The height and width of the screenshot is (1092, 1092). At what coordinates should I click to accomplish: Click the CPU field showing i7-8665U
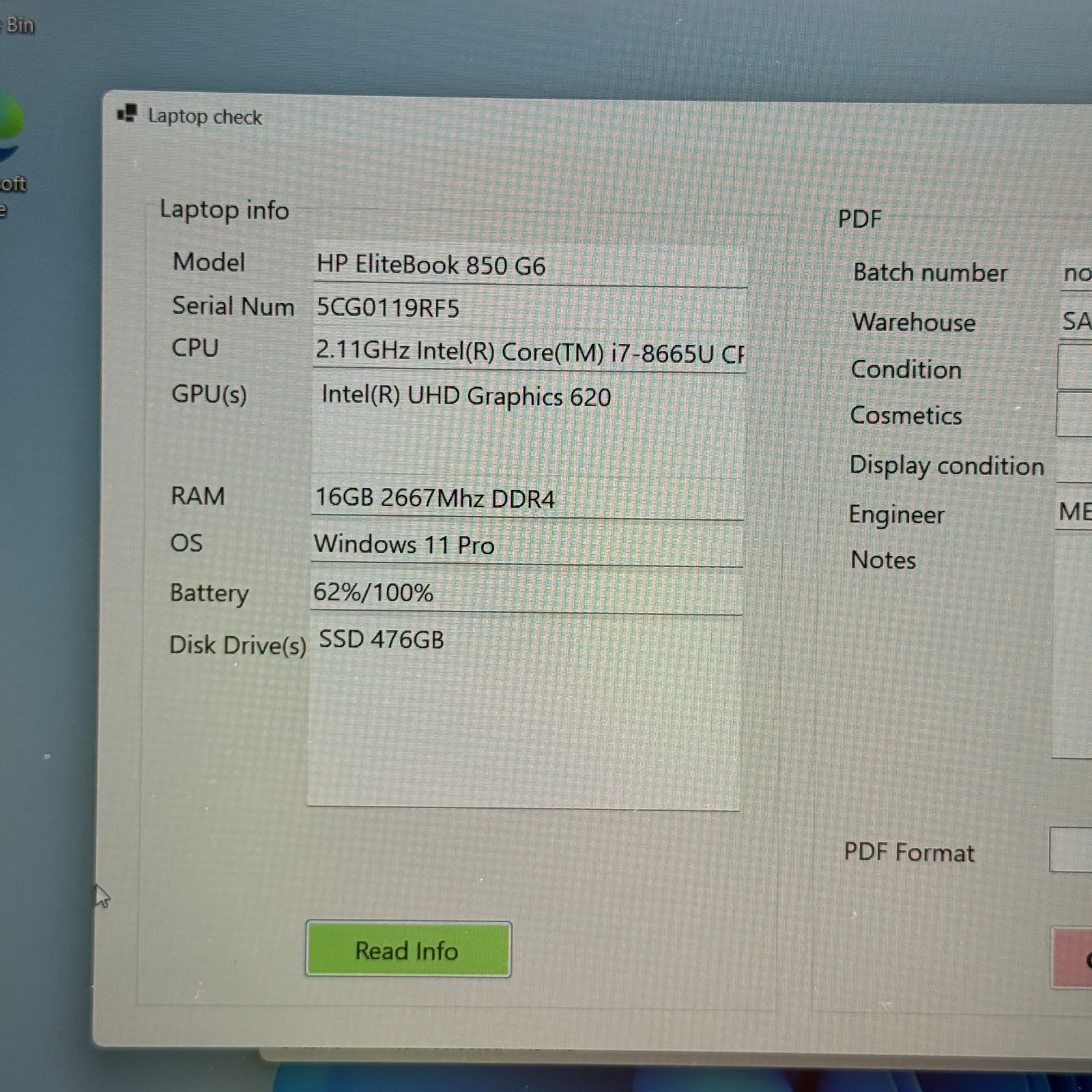point(529,352)
